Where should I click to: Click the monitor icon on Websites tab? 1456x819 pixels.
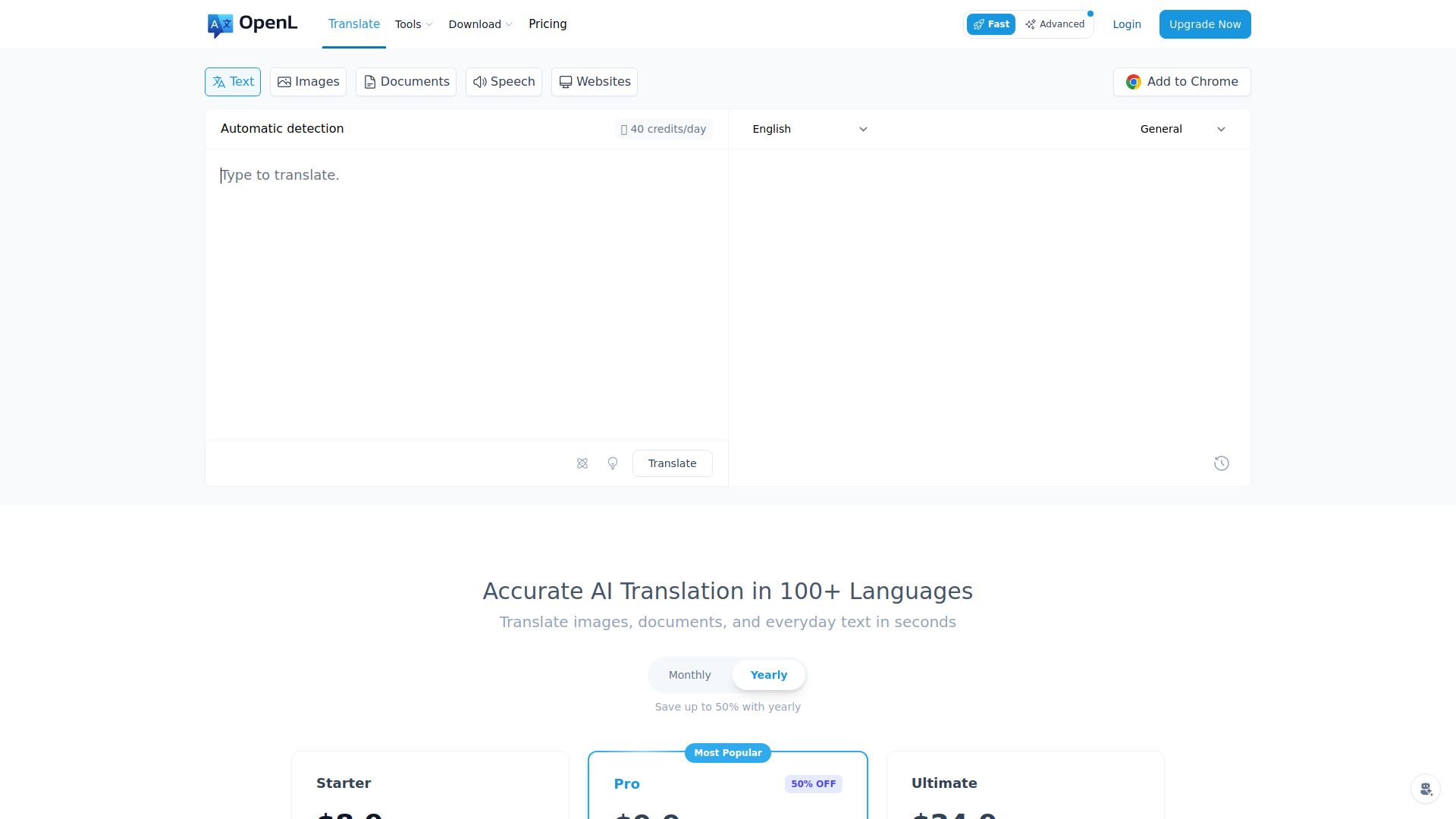[x=566, y=82]
